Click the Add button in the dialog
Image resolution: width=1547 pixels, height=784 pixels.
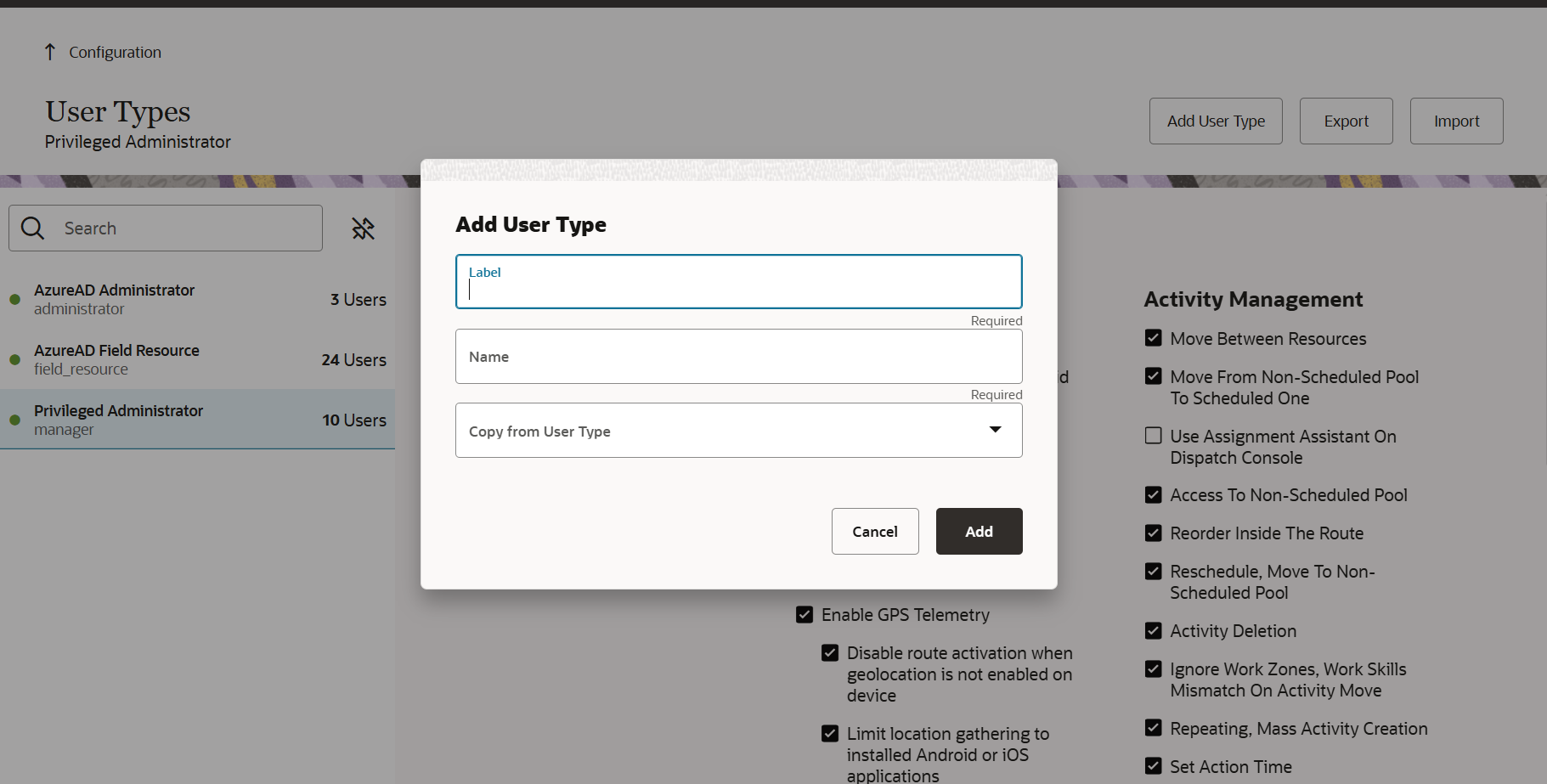[979, 531]
